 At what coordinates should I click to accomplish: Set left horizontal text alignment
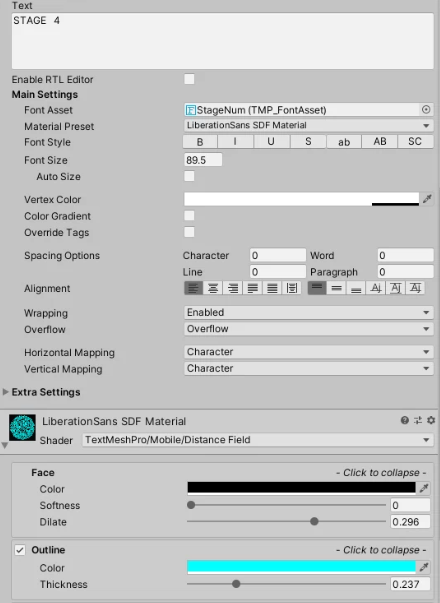[193, 288]
